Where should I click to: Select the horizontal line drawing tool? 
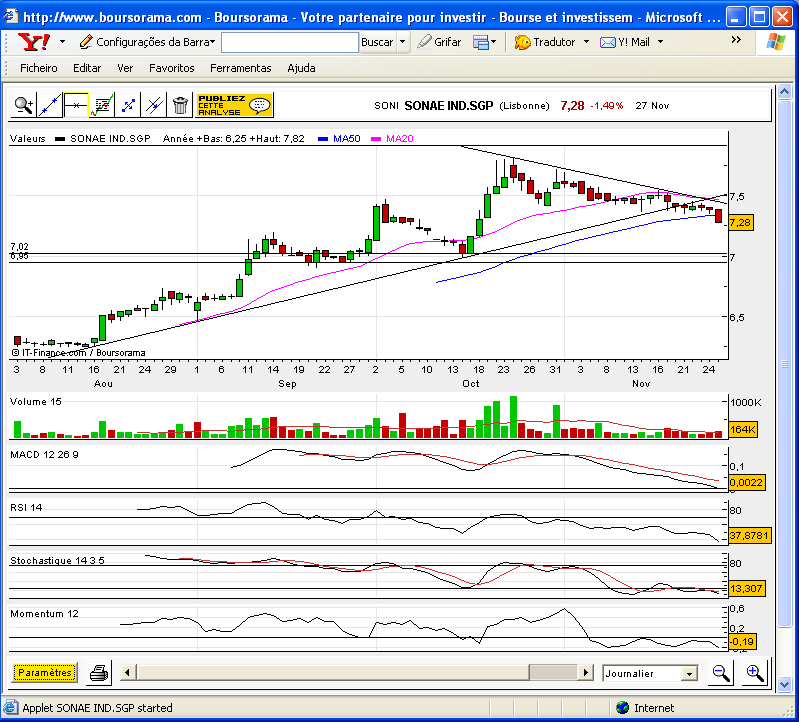[76, 105]
